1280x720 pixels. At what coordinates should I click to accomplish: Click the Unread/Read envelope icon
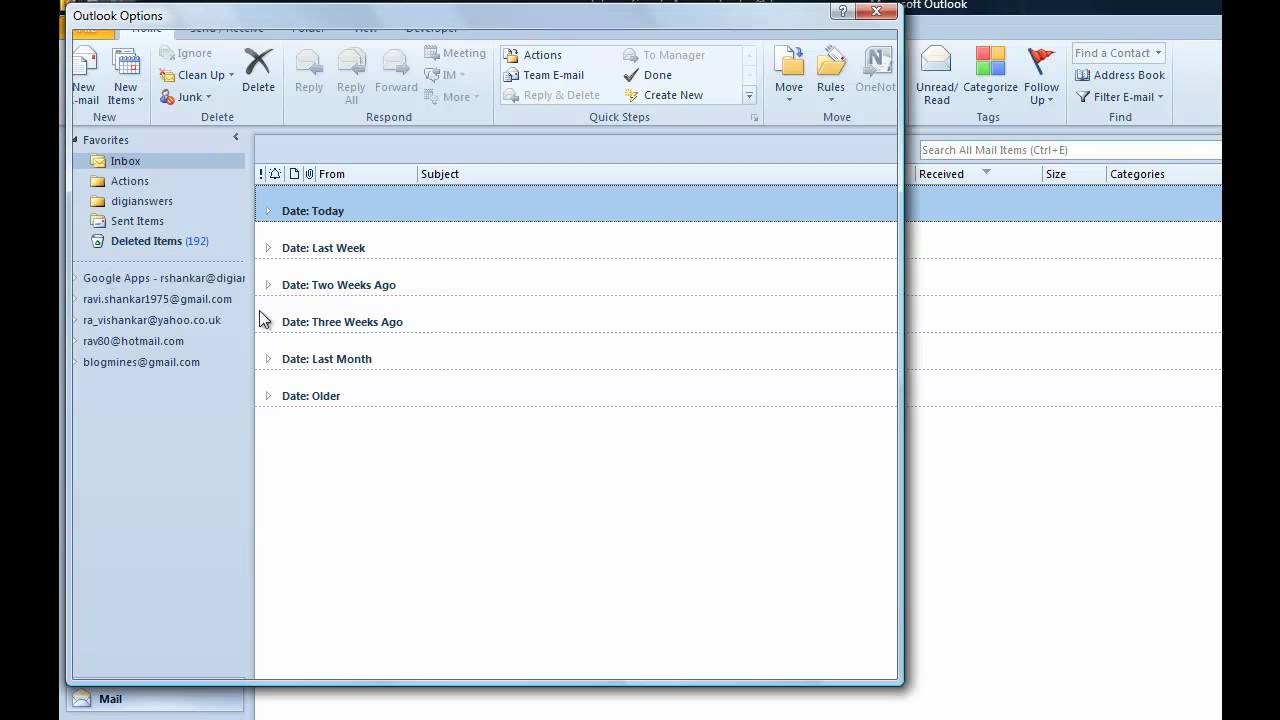[936, 60]
